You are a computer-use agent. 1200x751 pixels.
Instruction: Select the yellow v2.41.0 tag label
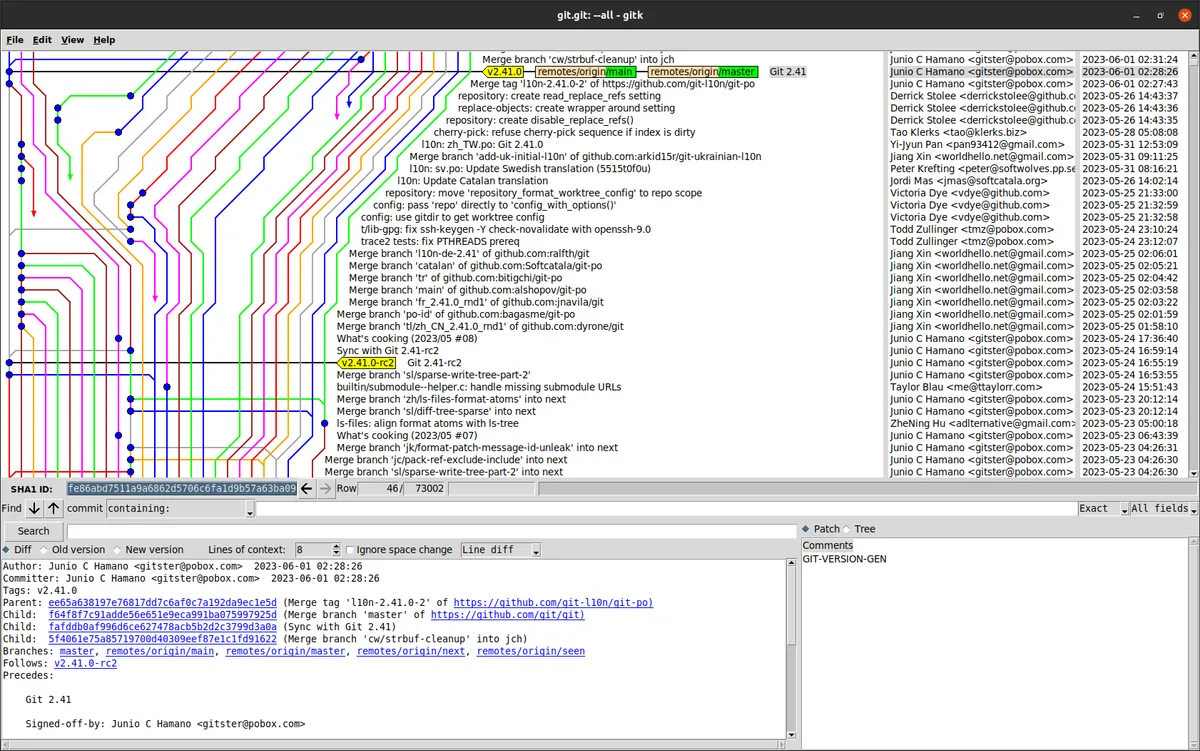pos(502,72)
